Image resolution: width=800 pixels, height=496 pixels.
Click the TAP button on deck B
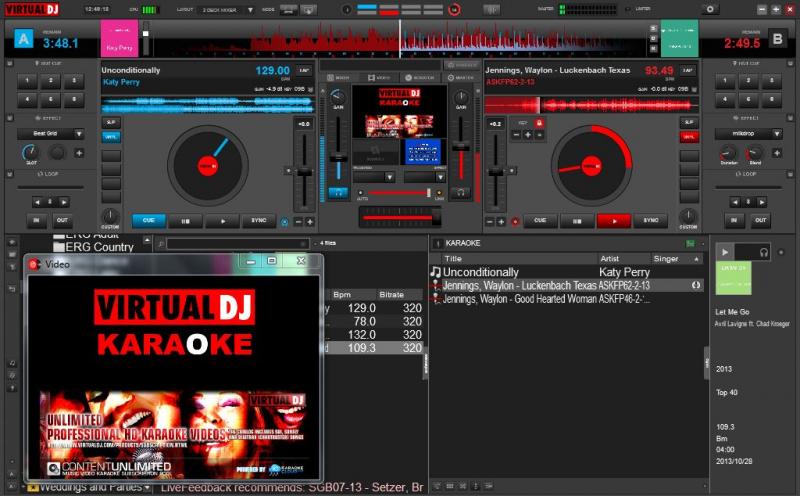point(687,70)
